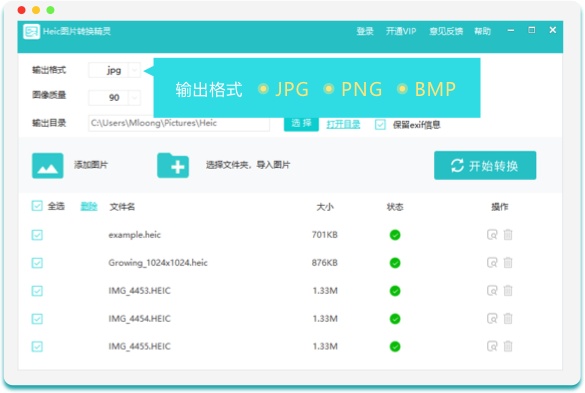Screen dimensions: 585x393
Task: Open the feedback (意见反馈) menu item
Action: pos(446,31)
